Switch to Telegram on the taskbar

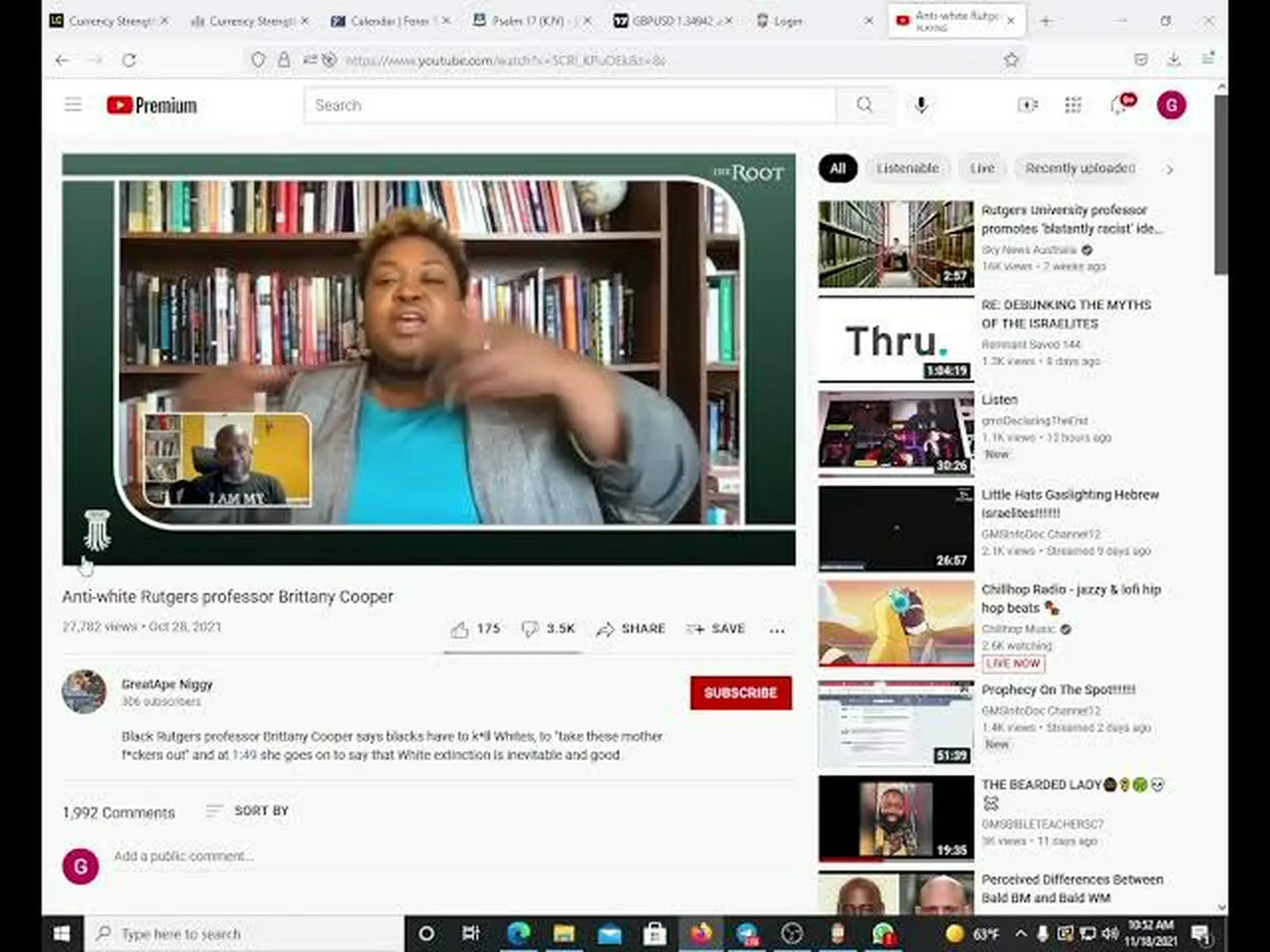[x=747, y=933]
